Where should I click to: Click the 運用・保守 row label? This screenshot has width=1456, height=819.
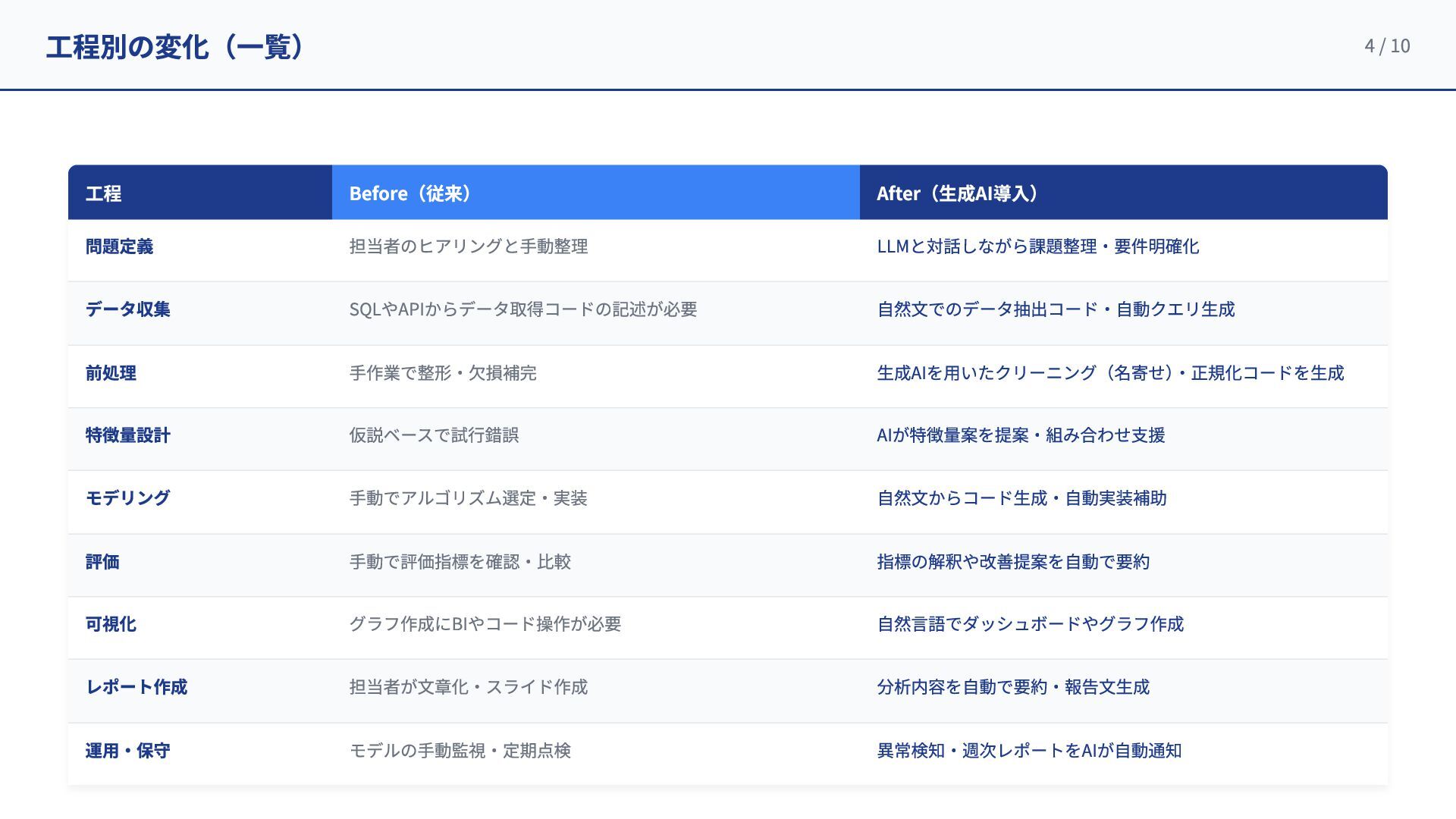click(127, 751)
